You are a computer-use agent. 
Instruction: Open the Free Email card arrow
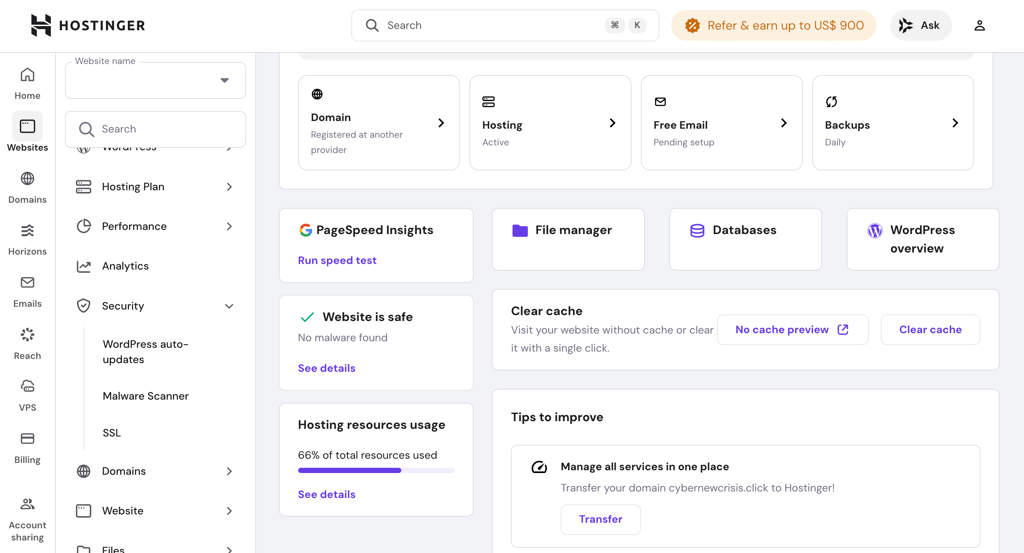[784, 123]
